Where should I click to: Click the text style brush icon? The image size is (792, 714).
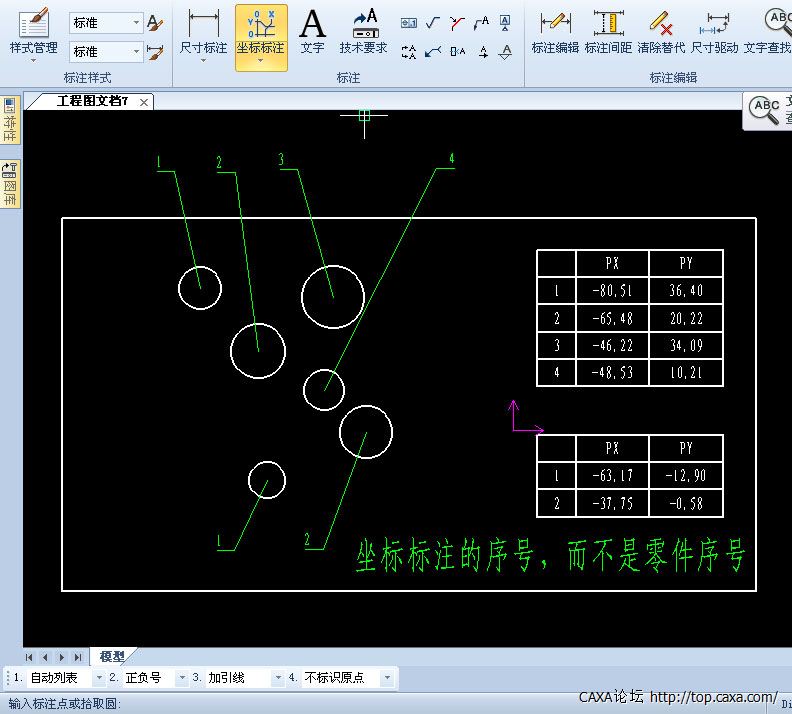[155, 23]
